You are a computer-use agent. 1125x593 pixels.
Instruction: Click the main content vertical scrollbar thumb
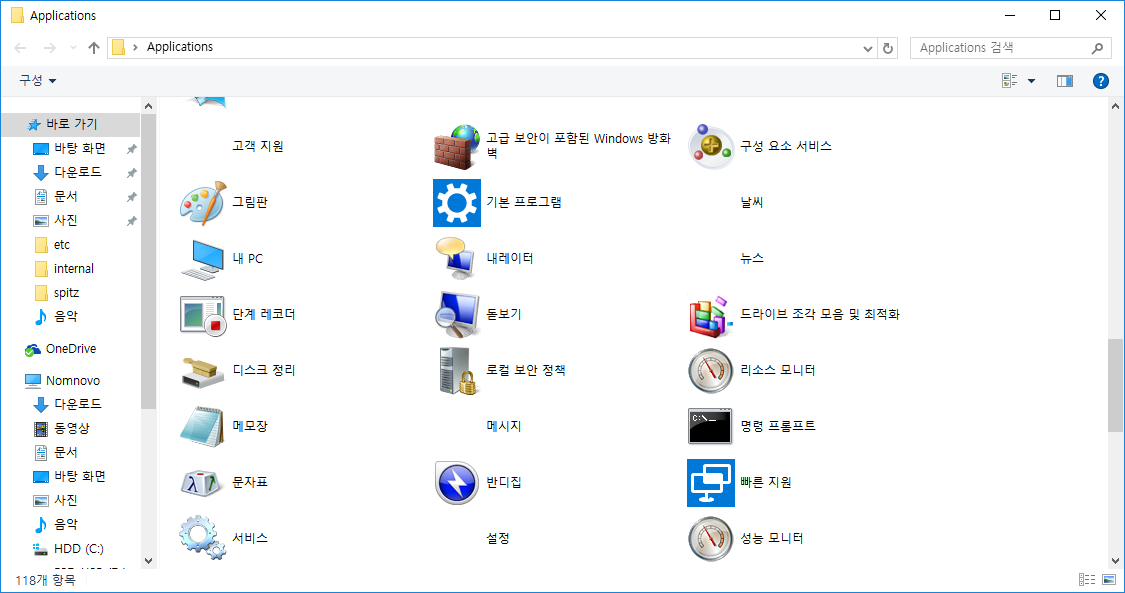coord(1116,385)
